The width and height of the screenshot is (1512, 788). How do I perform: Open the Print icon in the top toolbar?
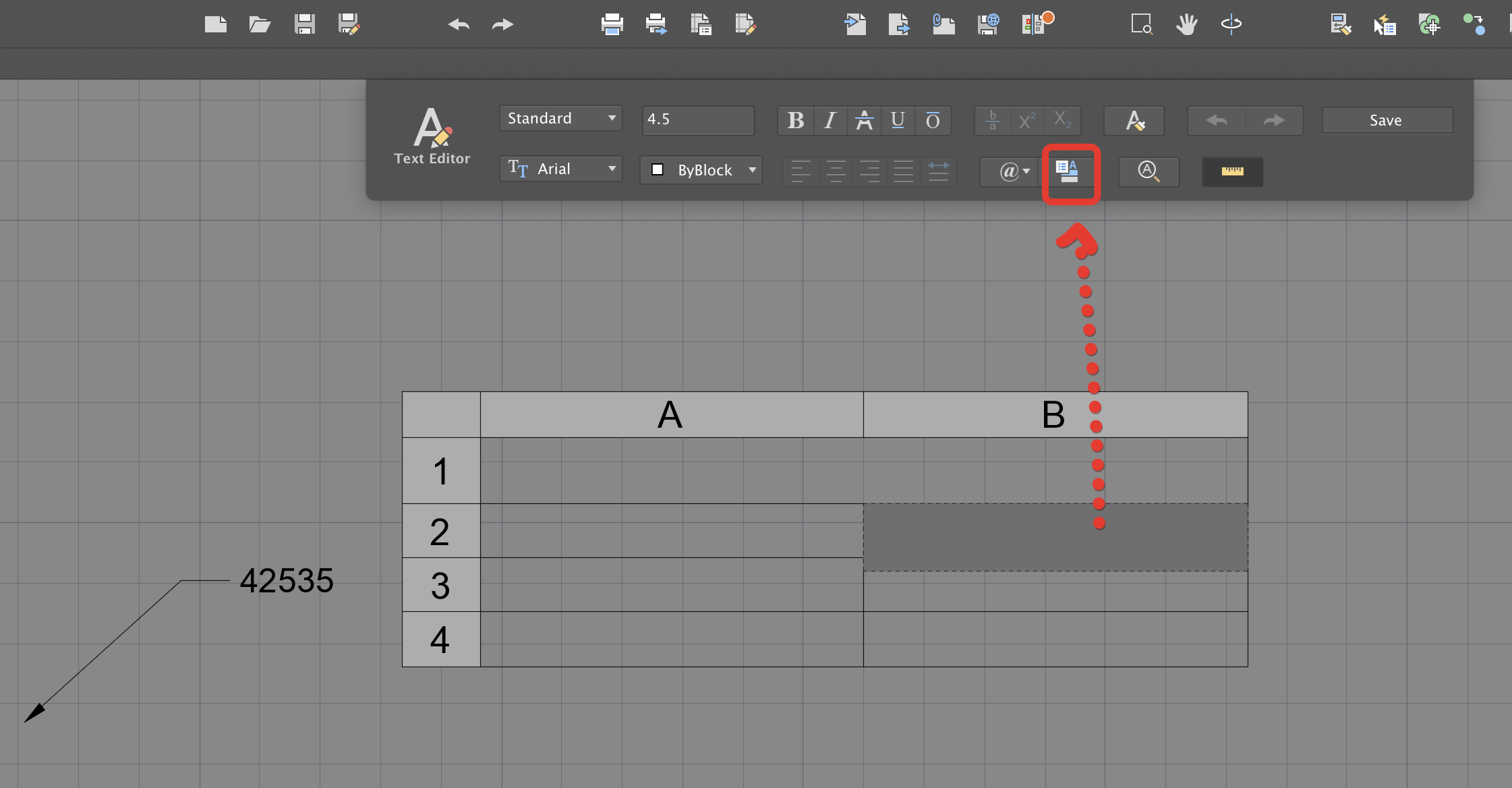point(611,24)
